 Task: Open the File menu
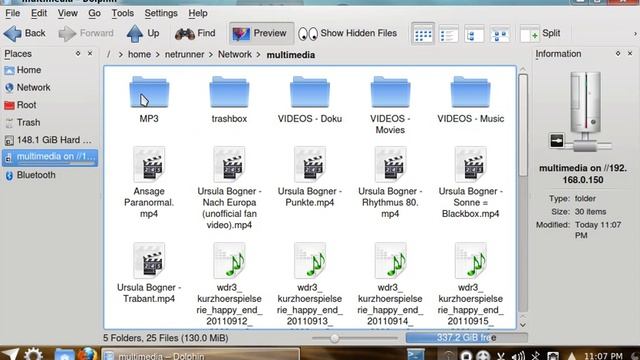[13, 13]
